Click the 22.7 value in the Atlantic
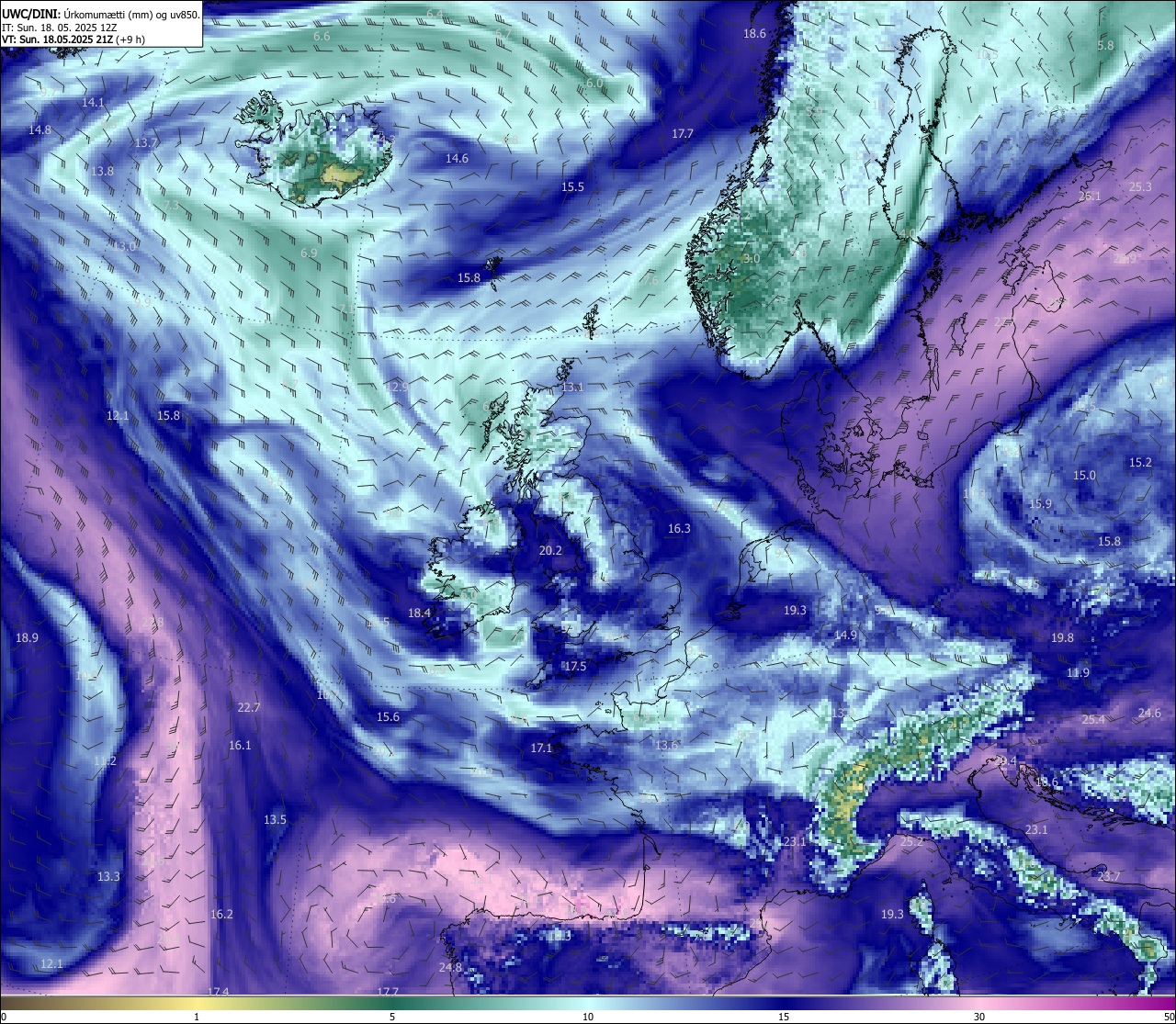This screenshot has width=1176, height=1024. 248,707
